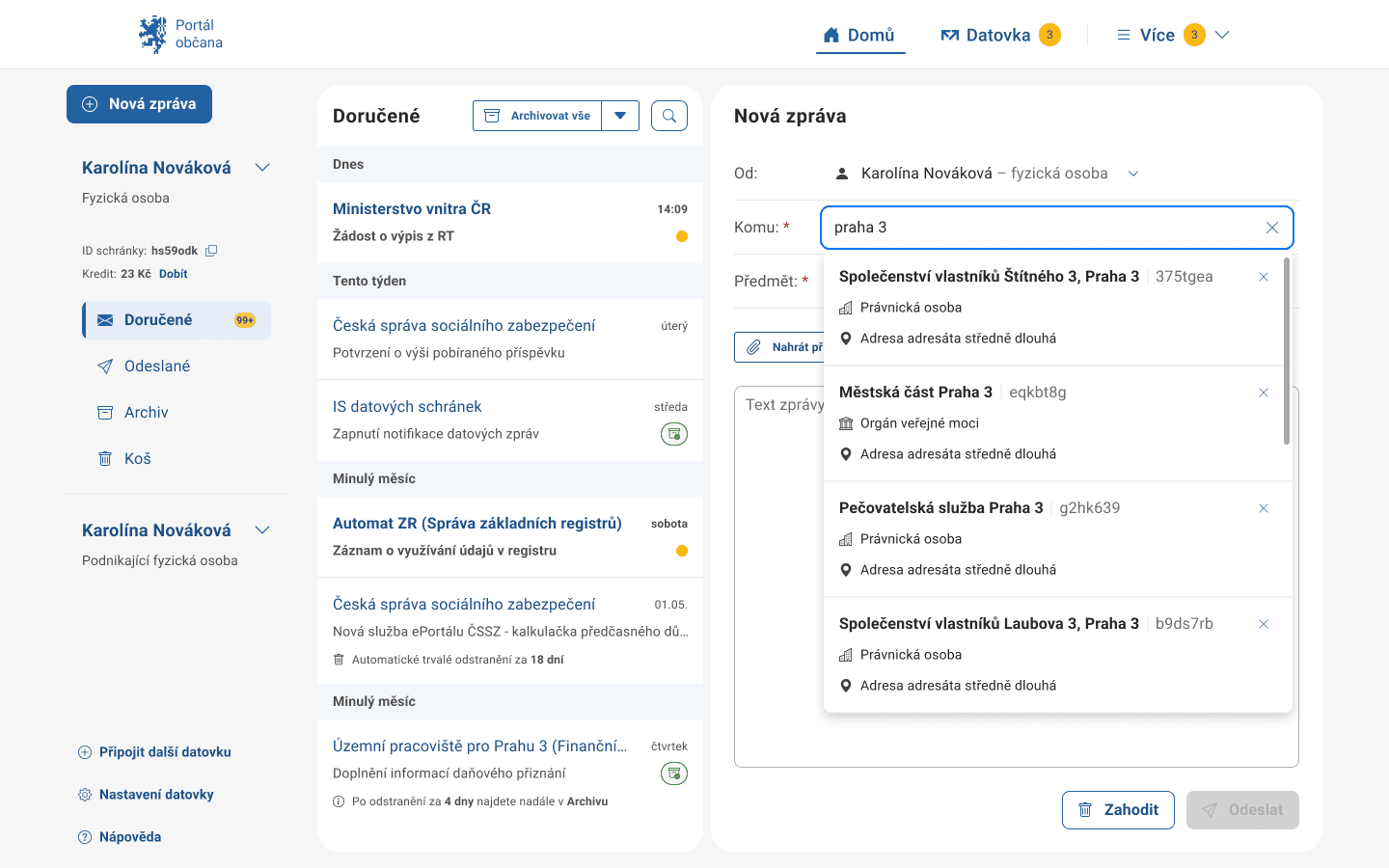
Task: Switch to the Datovka tab
Action: [x=998, y=35]
